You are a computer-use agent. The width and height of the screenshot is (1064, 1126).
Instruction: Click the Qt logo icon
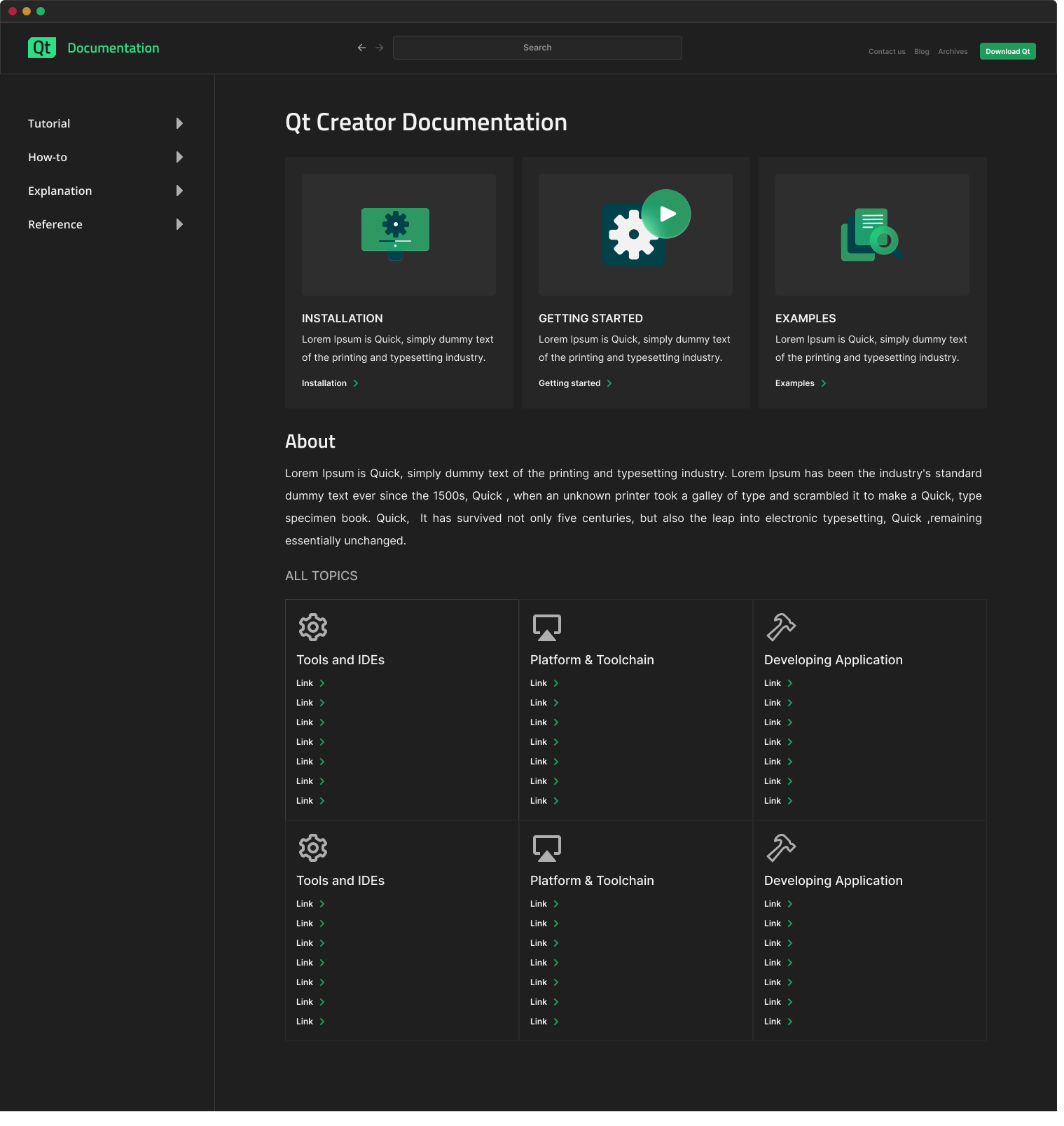click(42, 48)
